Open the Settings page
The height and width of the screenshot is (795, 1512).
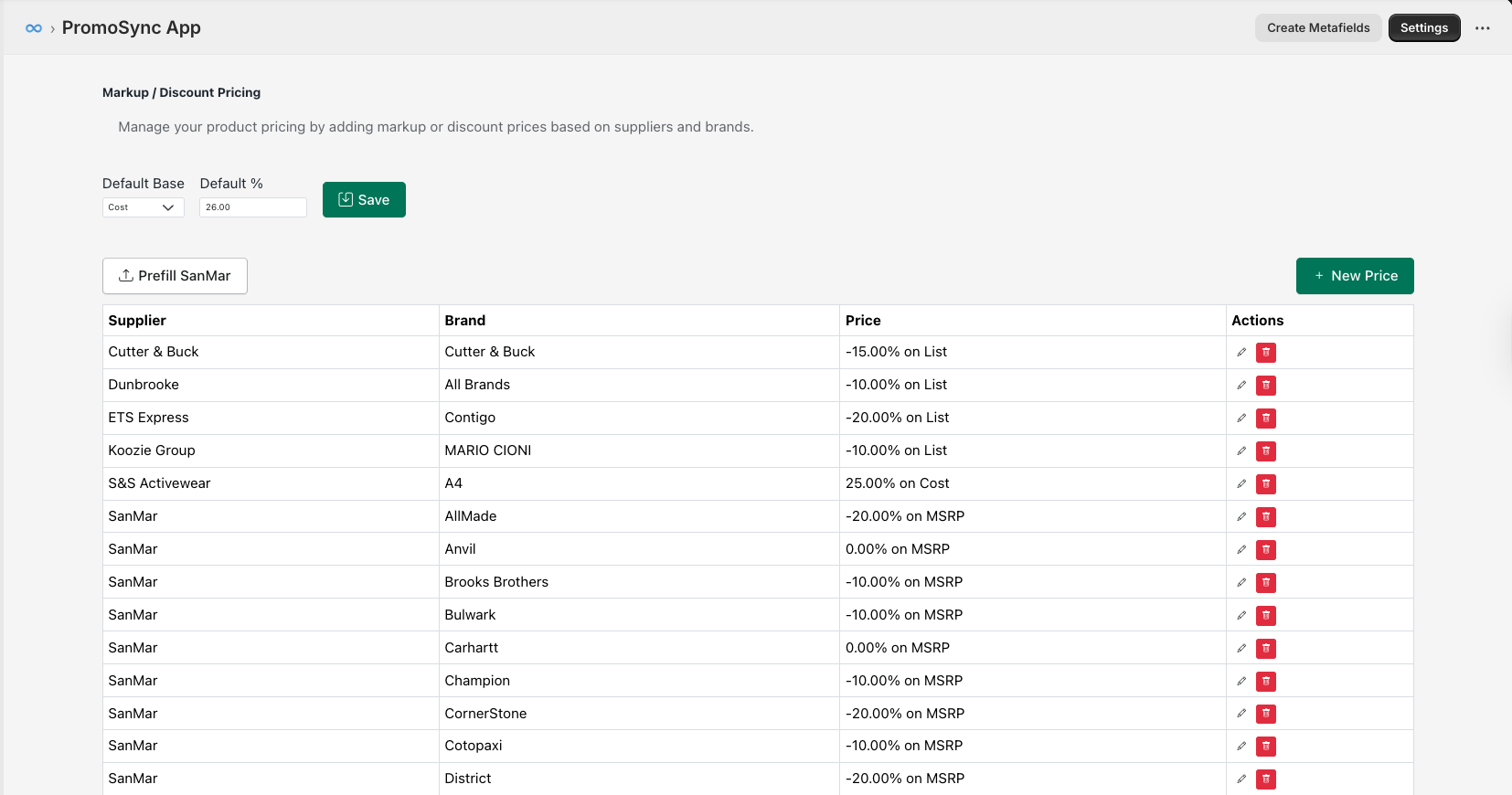coord(1424,28)
